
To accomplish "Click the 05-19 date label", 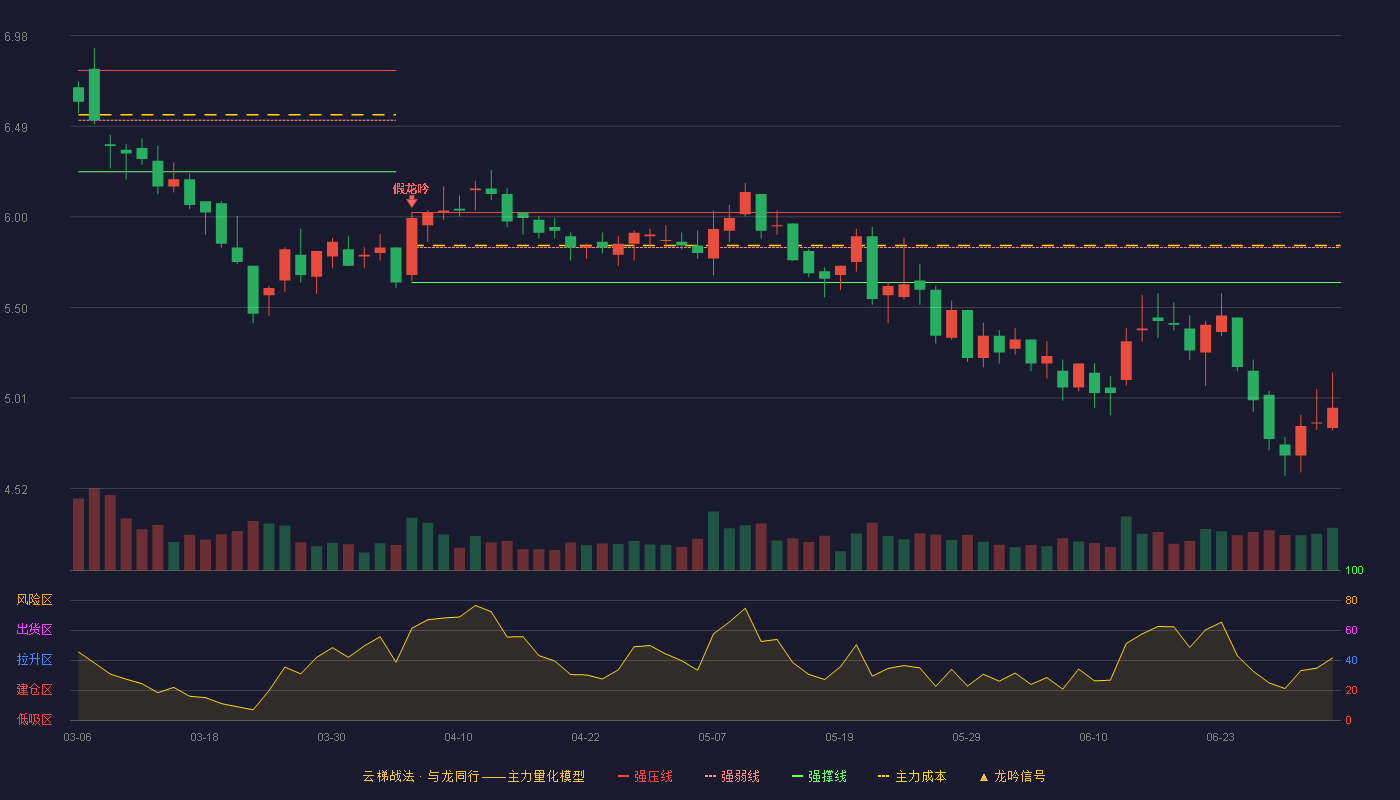I will 839,737.
